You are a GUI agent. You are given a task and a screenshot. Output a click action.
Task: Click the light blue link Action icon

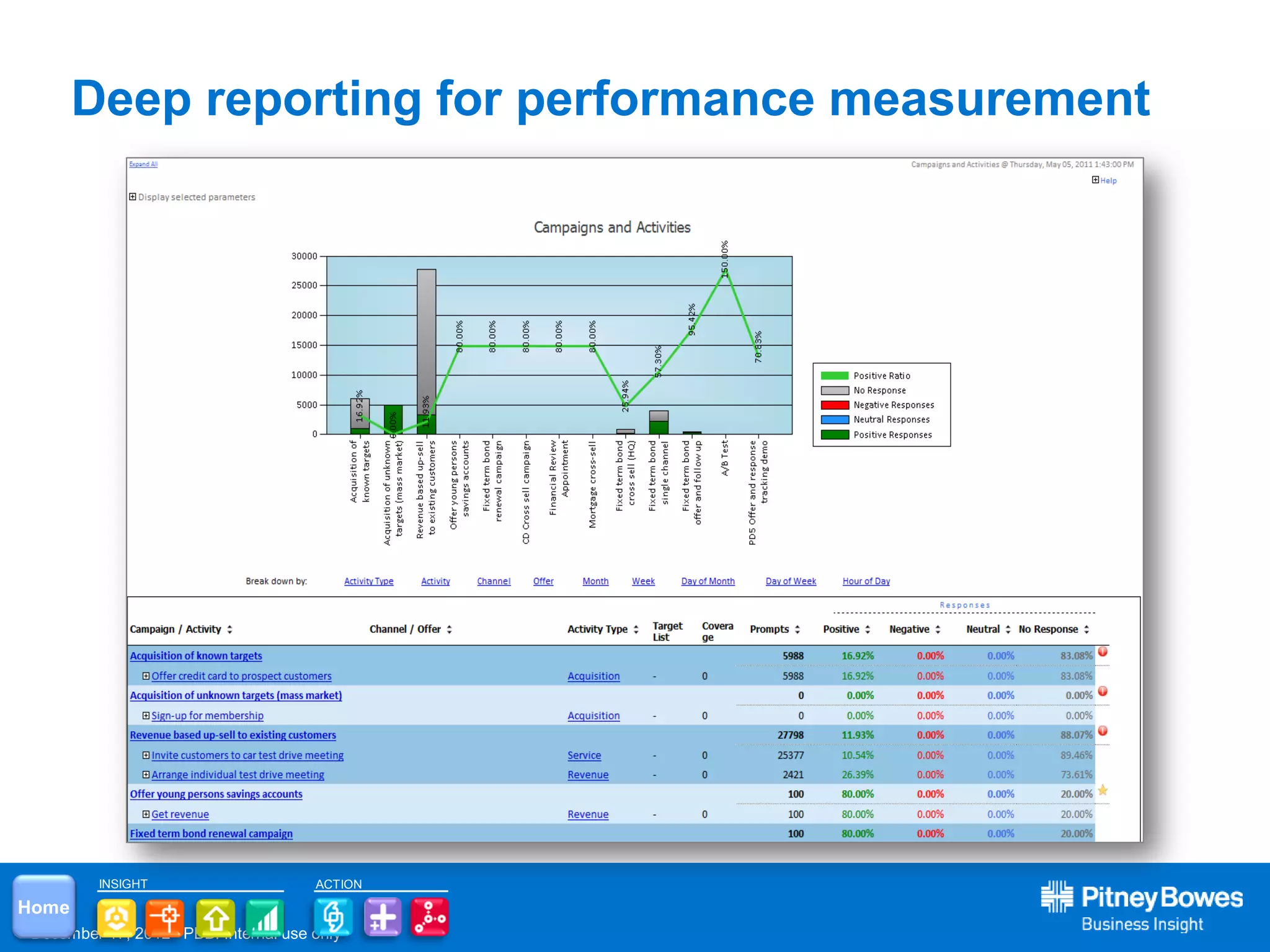333,917
